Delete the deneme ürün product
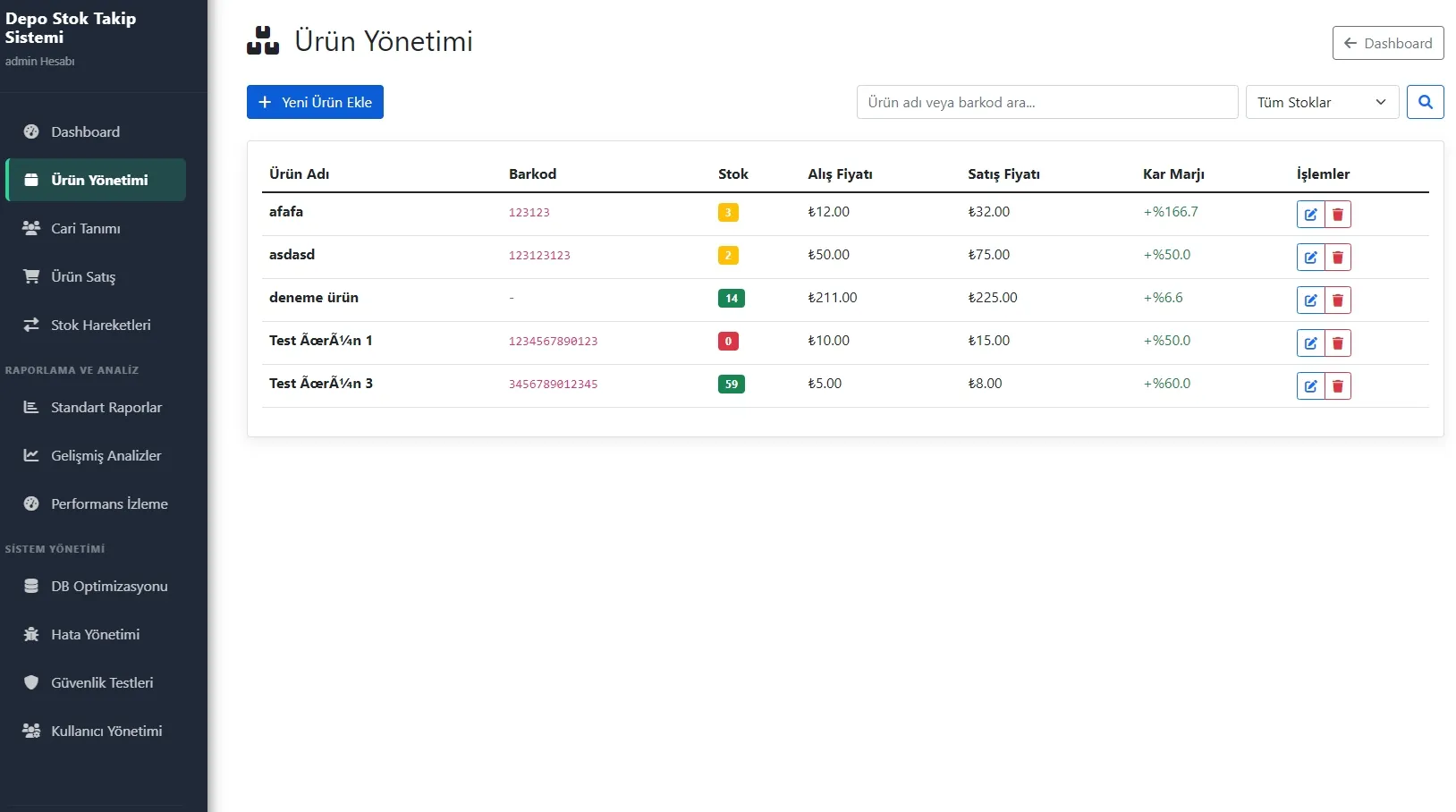The height and width of the screenshot is (812, 1456). (x=1338, y=300)
